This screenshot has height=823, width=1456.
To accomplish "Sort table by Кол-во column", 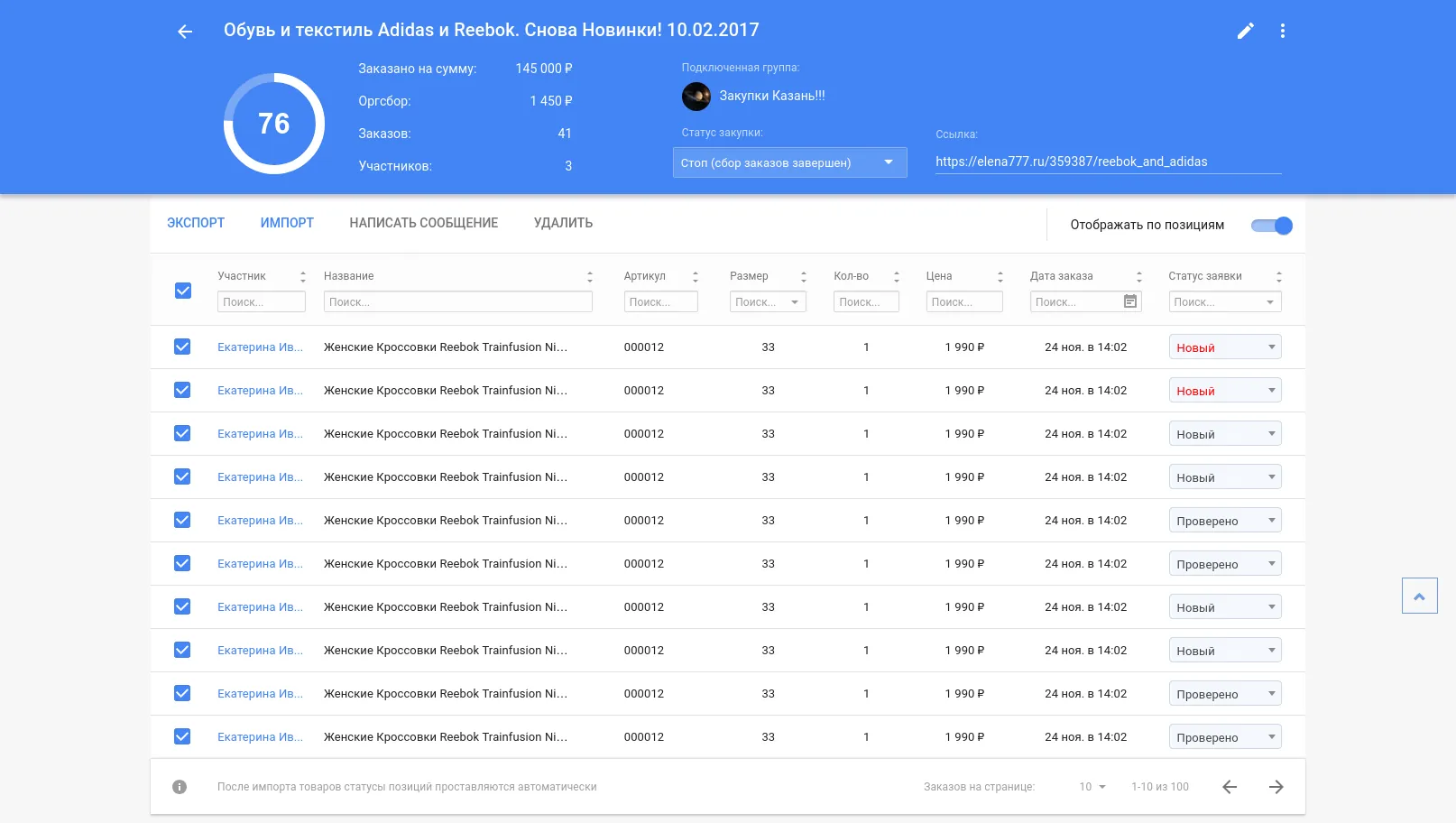I will (897, 277).
